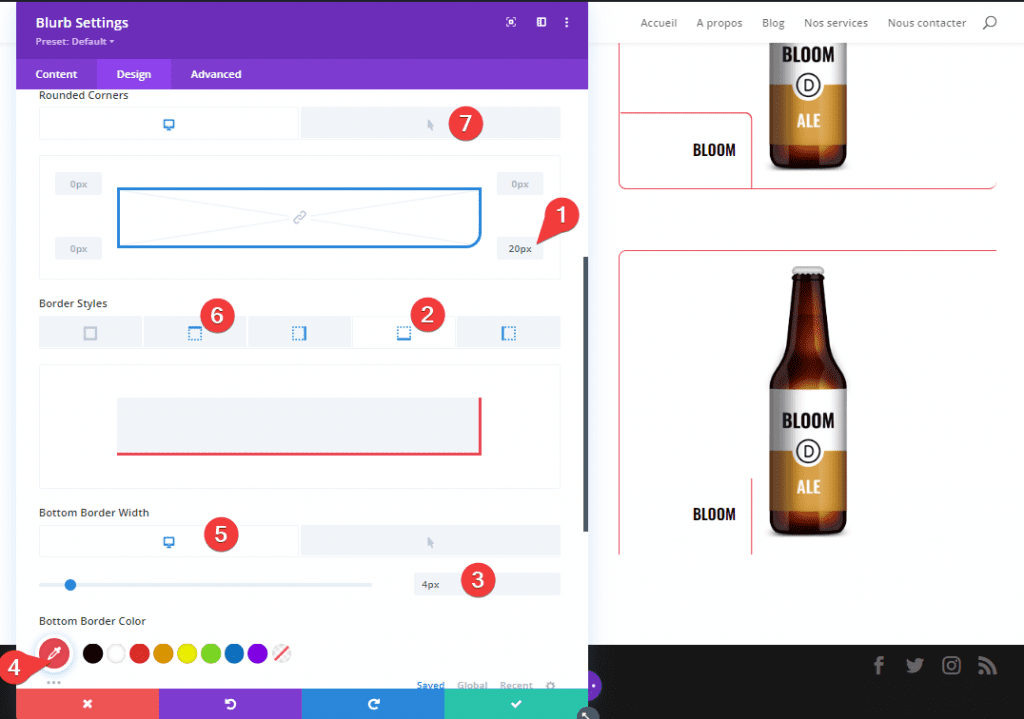Open the Advanced tab
The image size is (1024, 719).
pyautogui.click(x=216, y=74)
